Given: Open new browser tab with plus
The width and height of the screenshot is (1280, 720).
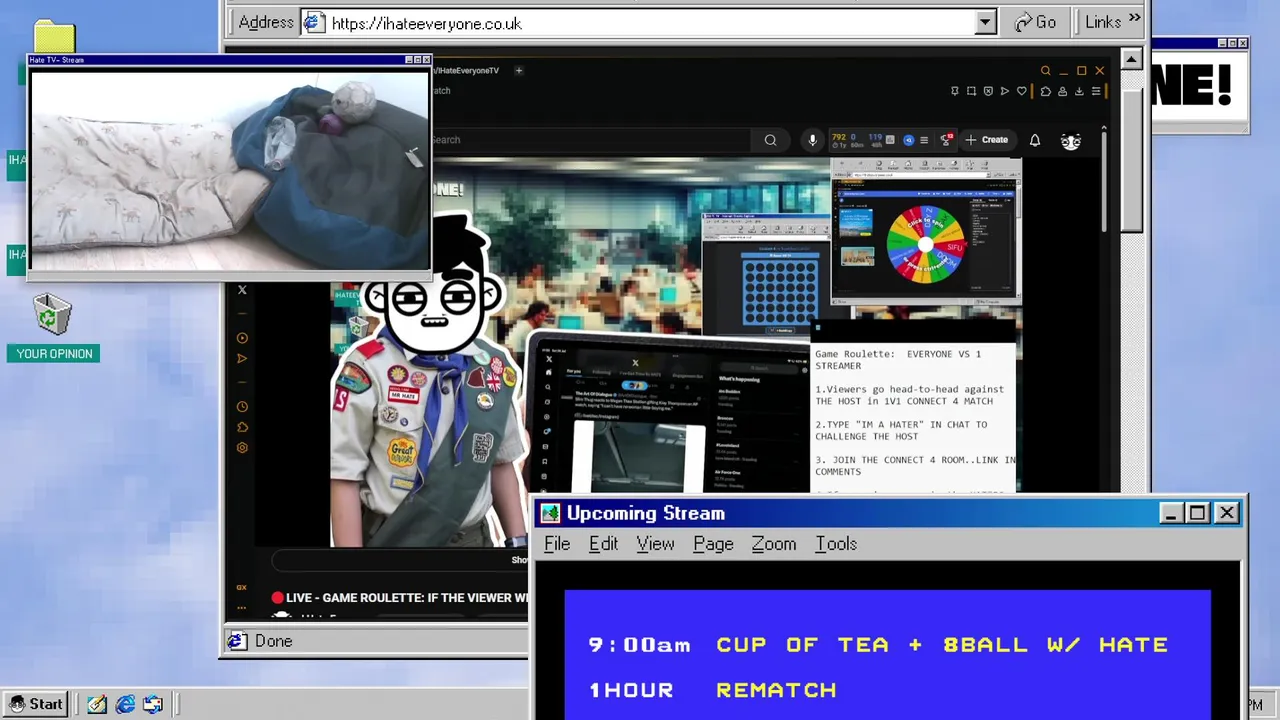Looking at the screenshot, I should [x=518, y=70].
